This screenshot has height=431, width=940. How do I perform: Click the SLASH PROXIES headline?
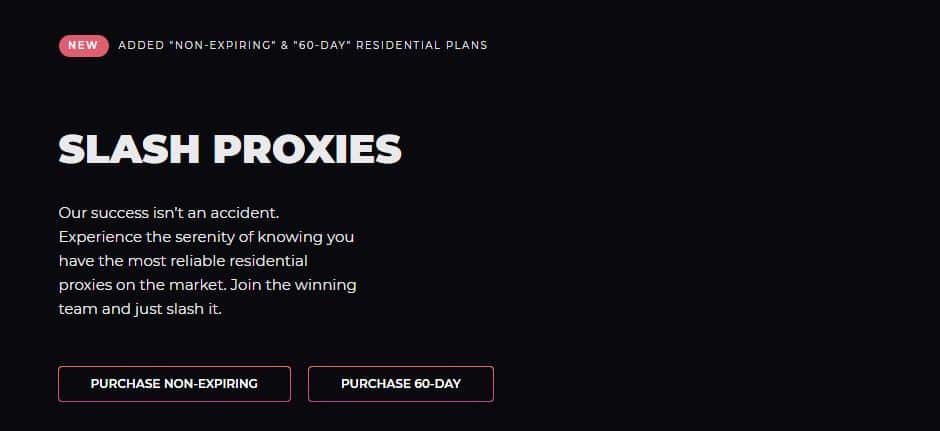point(230,149)
